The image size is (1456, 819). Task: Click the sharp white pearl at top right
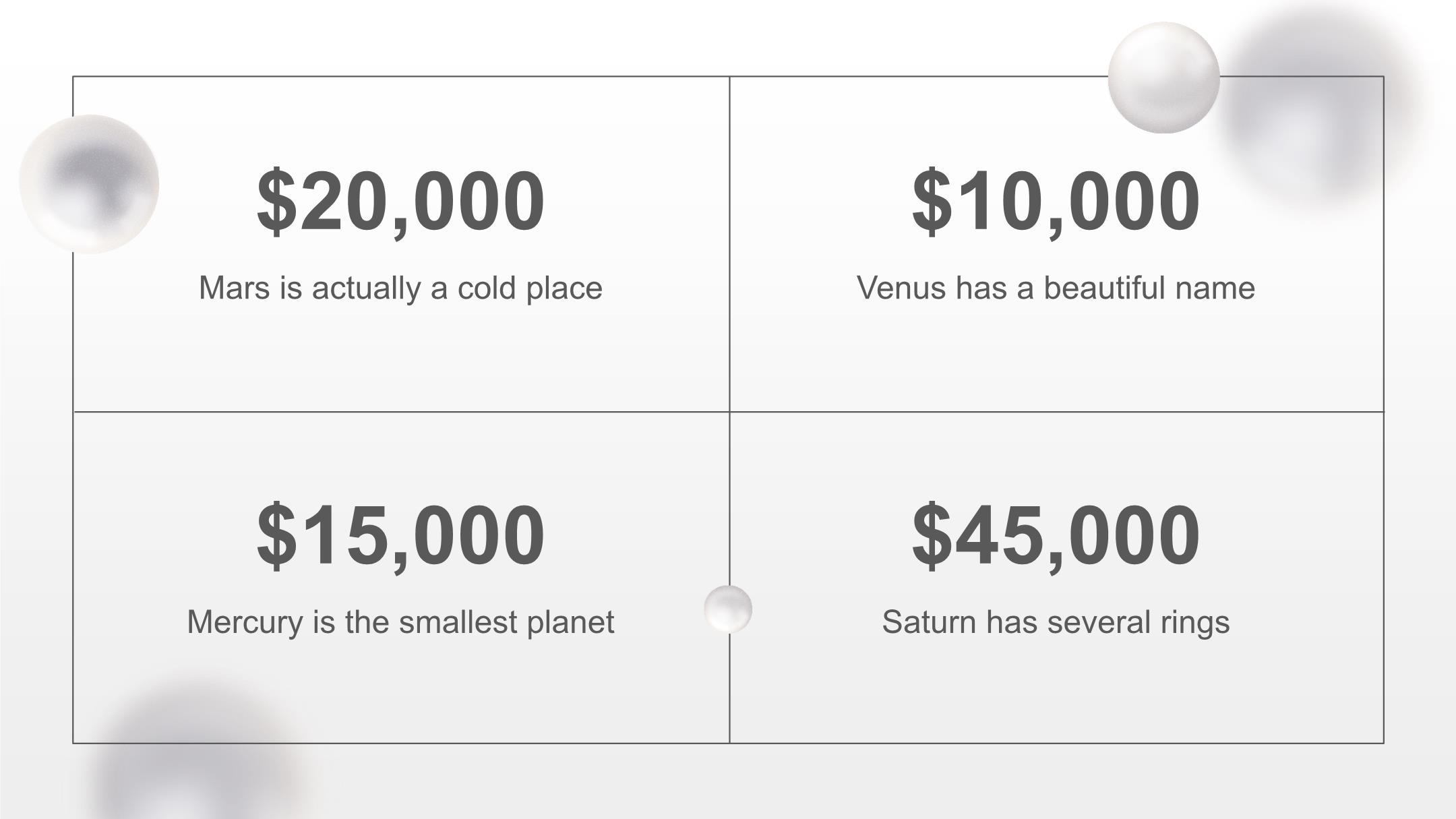click(1163, 78)
